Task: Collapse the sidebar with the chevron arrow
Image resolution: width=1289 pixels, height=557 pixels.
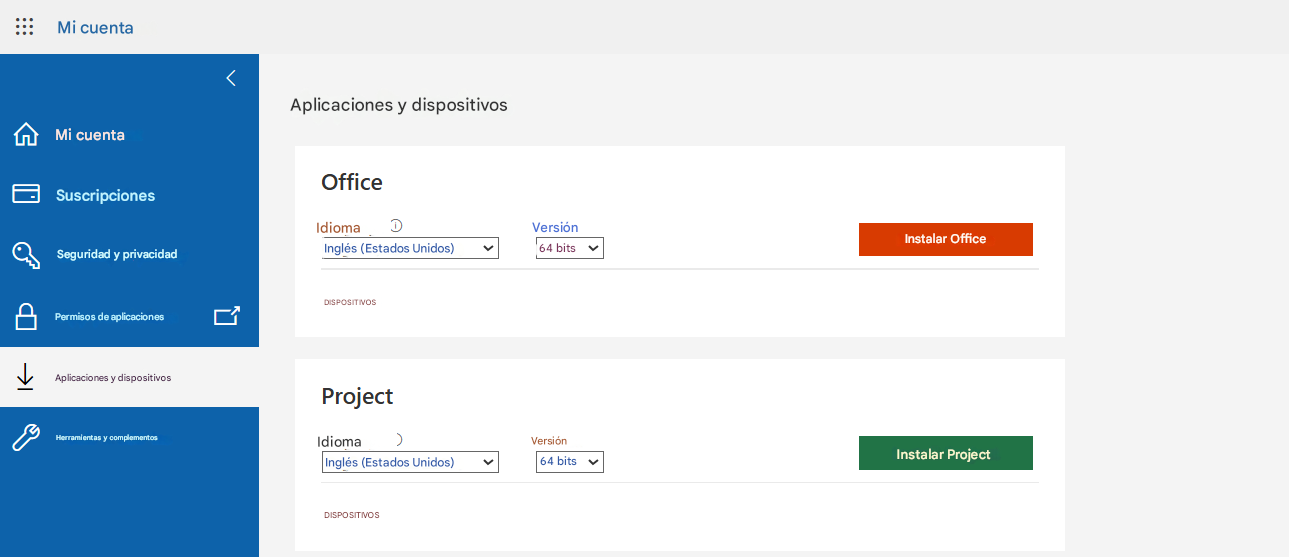Action: point(231,78)
